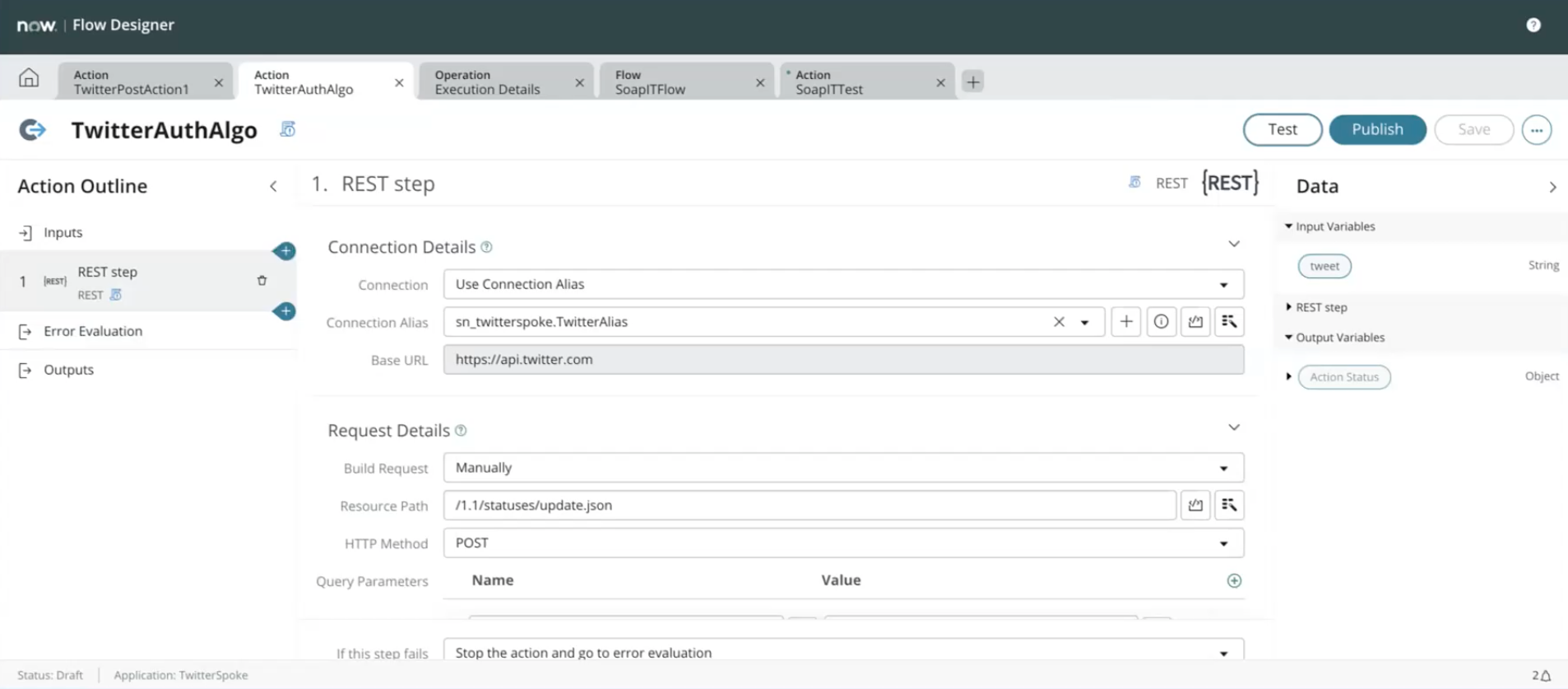Add a step after the REST step
1568x689 pixels.
285,311
